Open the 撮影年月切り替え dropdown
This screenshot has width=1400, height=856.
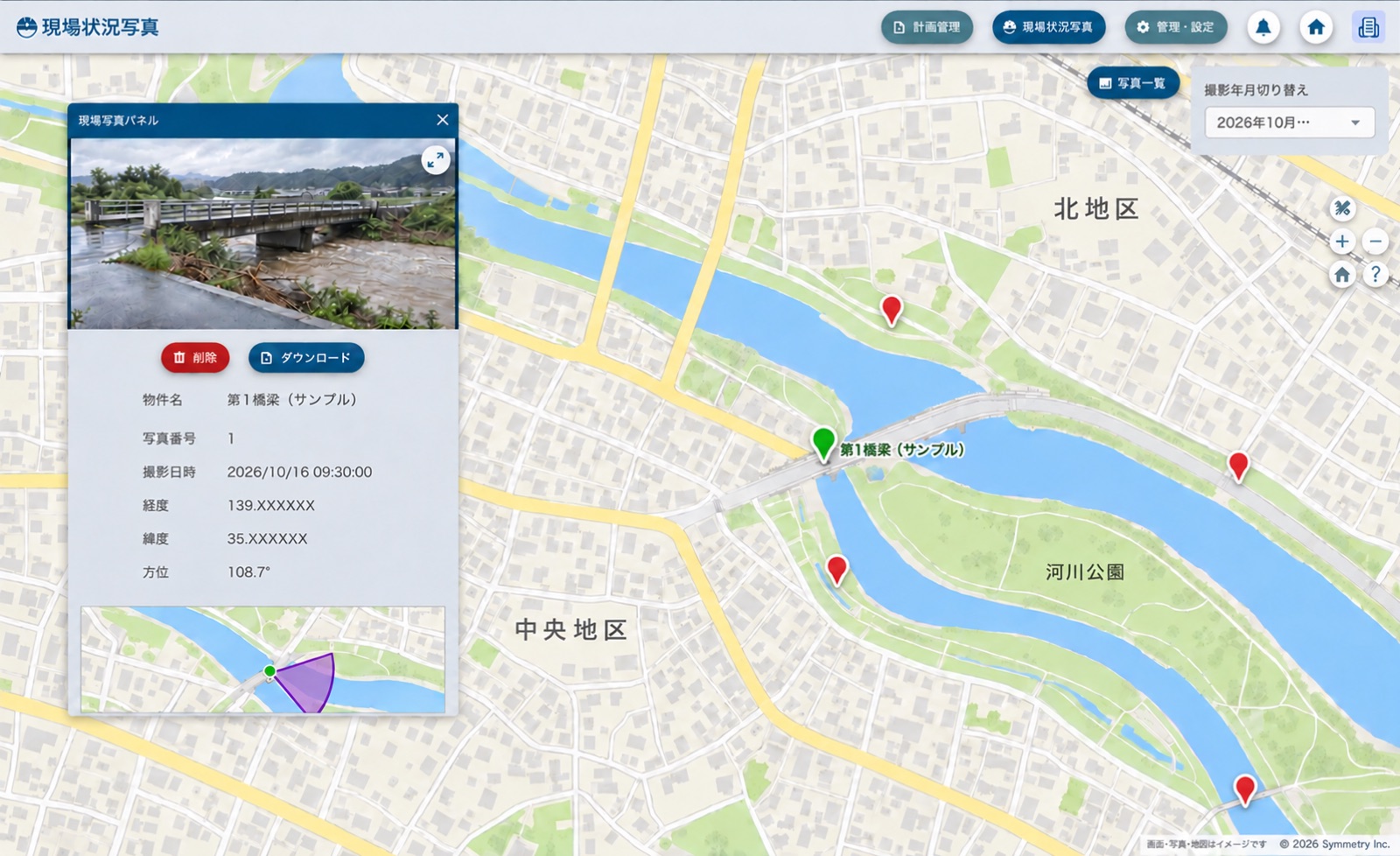pyautogui.click(x=1289, y=123)
